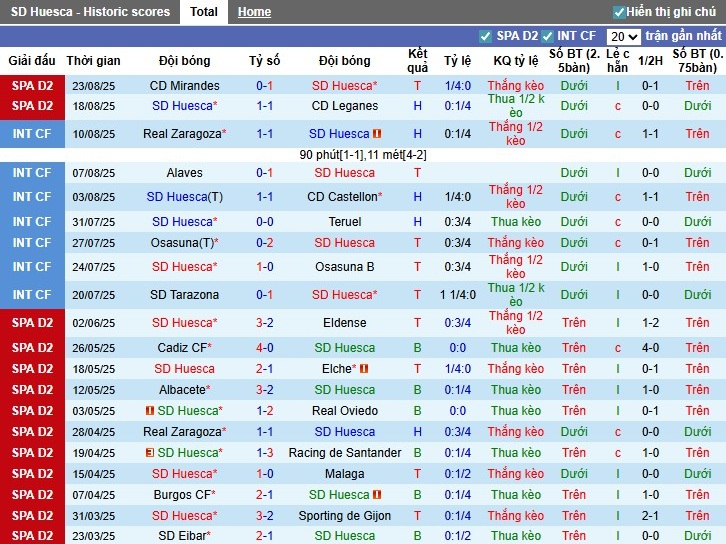This screenshot has height=544, width=726.
Task: Click the 0-2 score in Osasuna(T) row
Action: (x=264, y=243)
